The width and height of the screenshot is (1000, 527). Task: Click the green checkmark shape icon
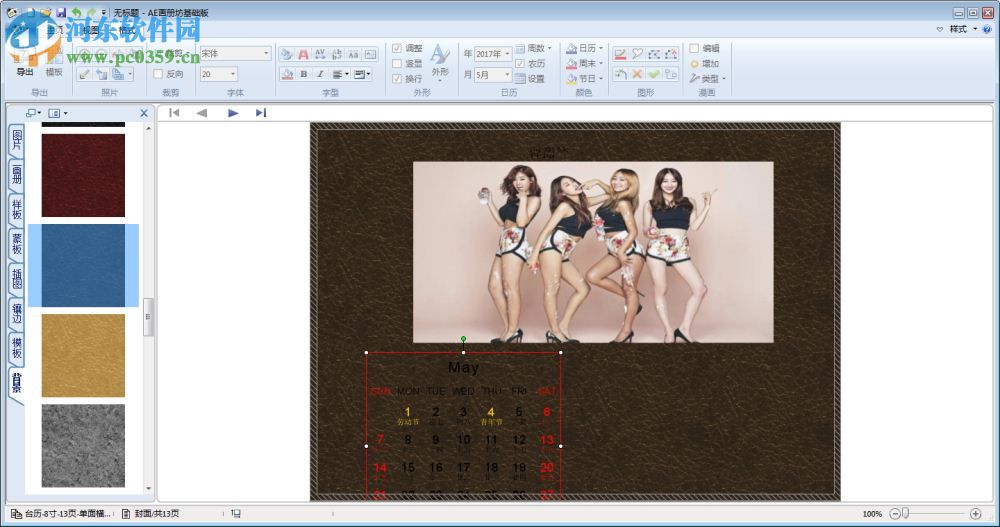(x=653, y=74)
